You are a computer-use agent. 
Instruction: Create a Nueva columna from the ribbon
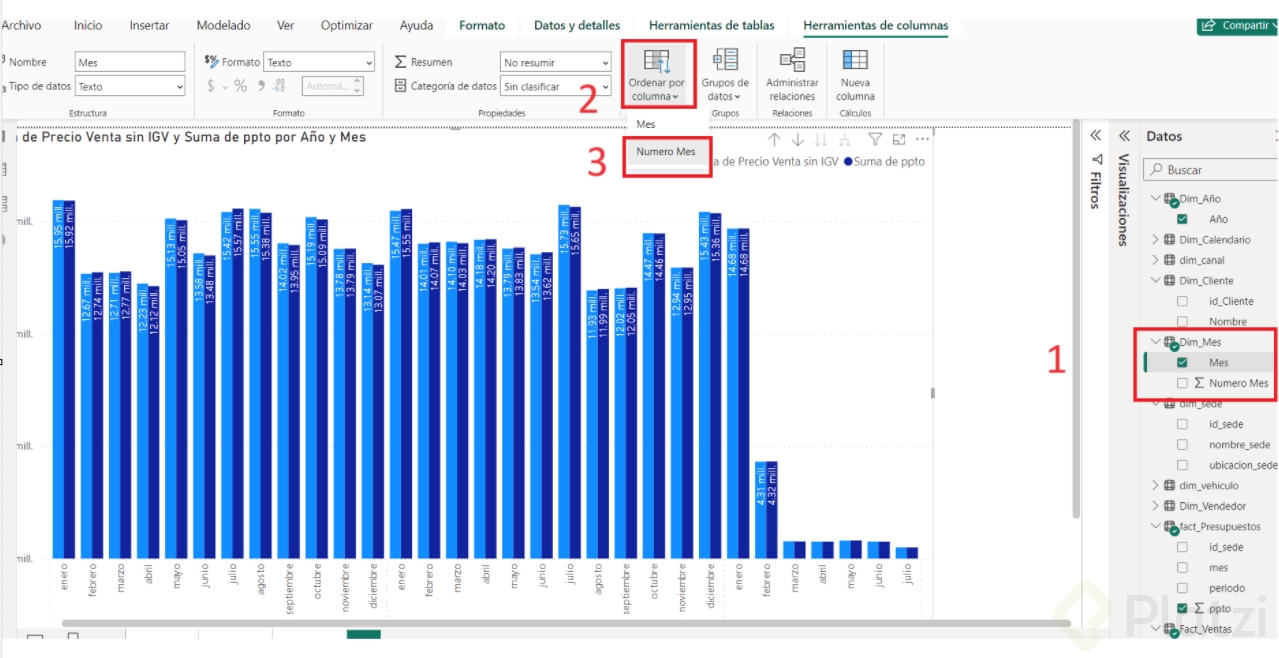pos(855,74)
